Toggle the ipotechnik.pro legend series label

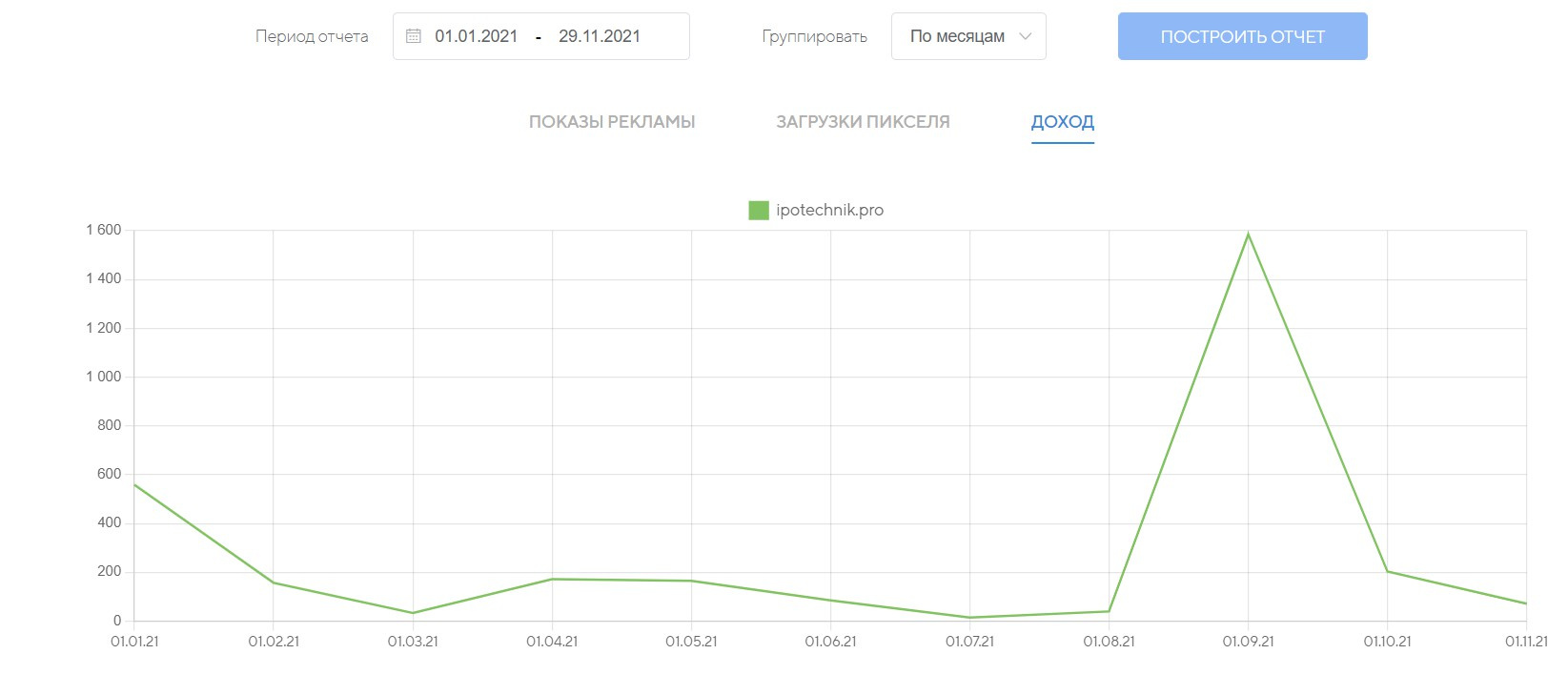(x=829, y=211)
